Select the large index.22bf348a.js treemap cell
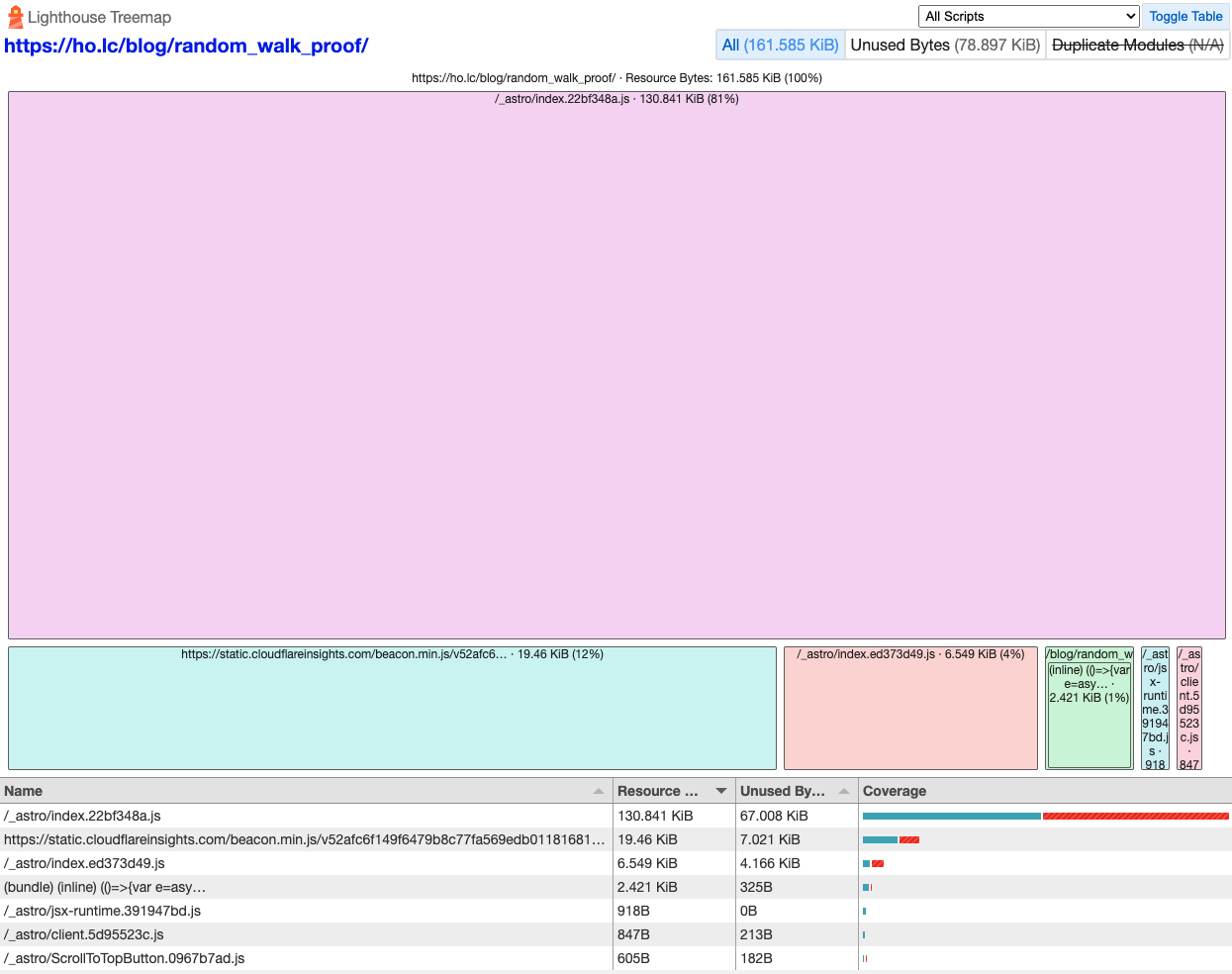This screenshot has height=974, width=1232. (x=616, y=366)
